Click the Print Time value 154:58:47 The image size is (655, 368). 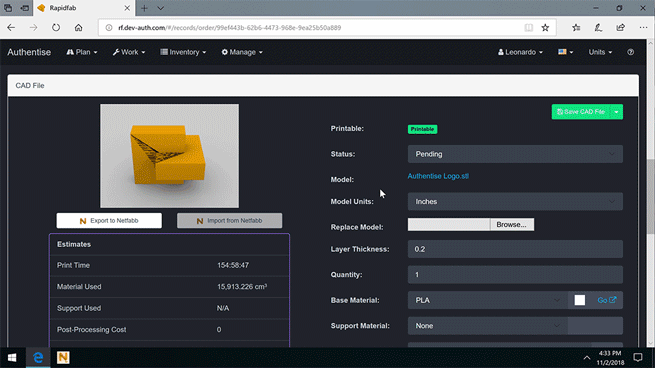[x=233, y=265]
